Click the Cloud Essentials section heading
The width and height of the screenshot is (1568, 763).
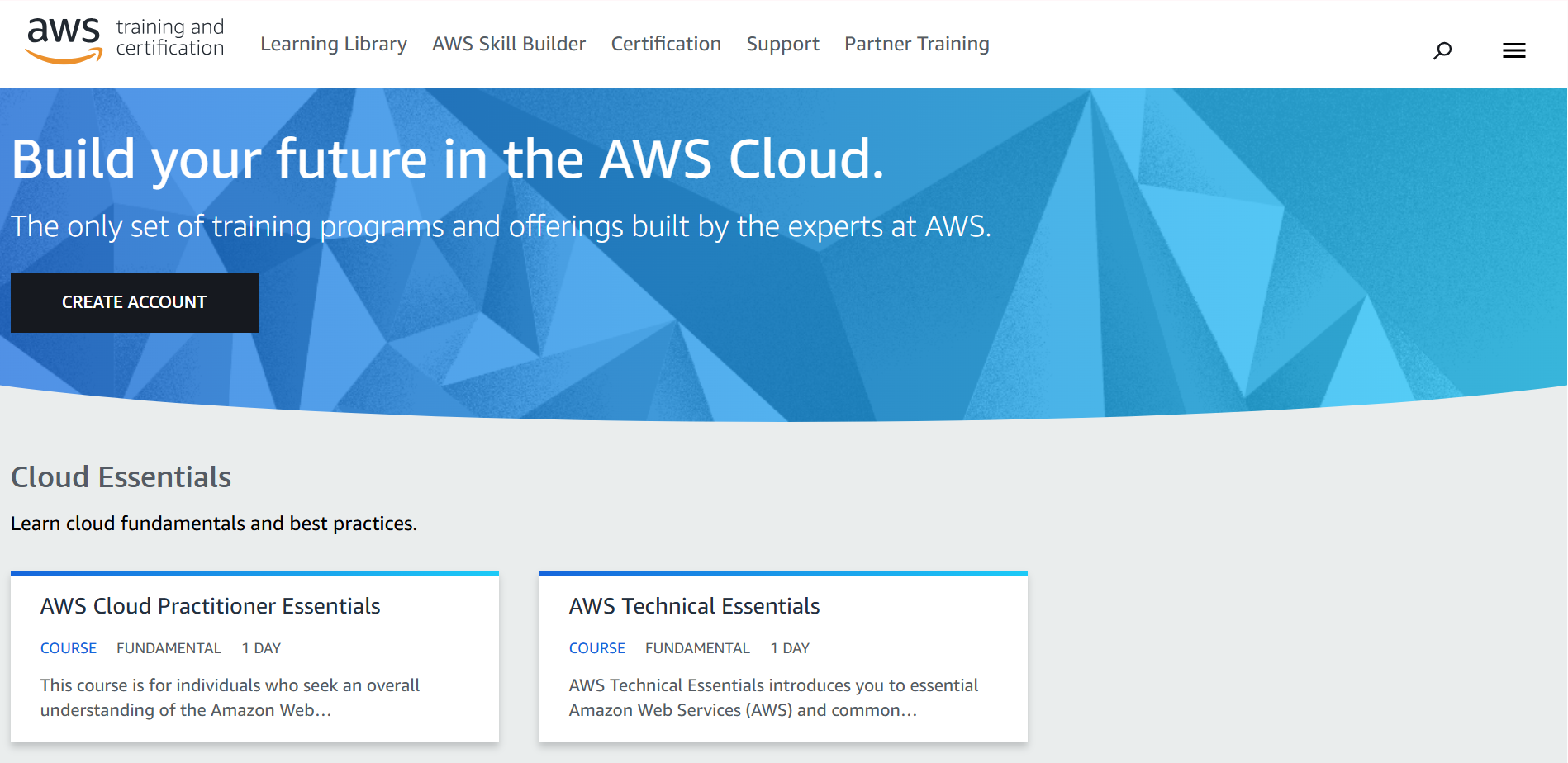pyautogui.click(x=121, y=477)
